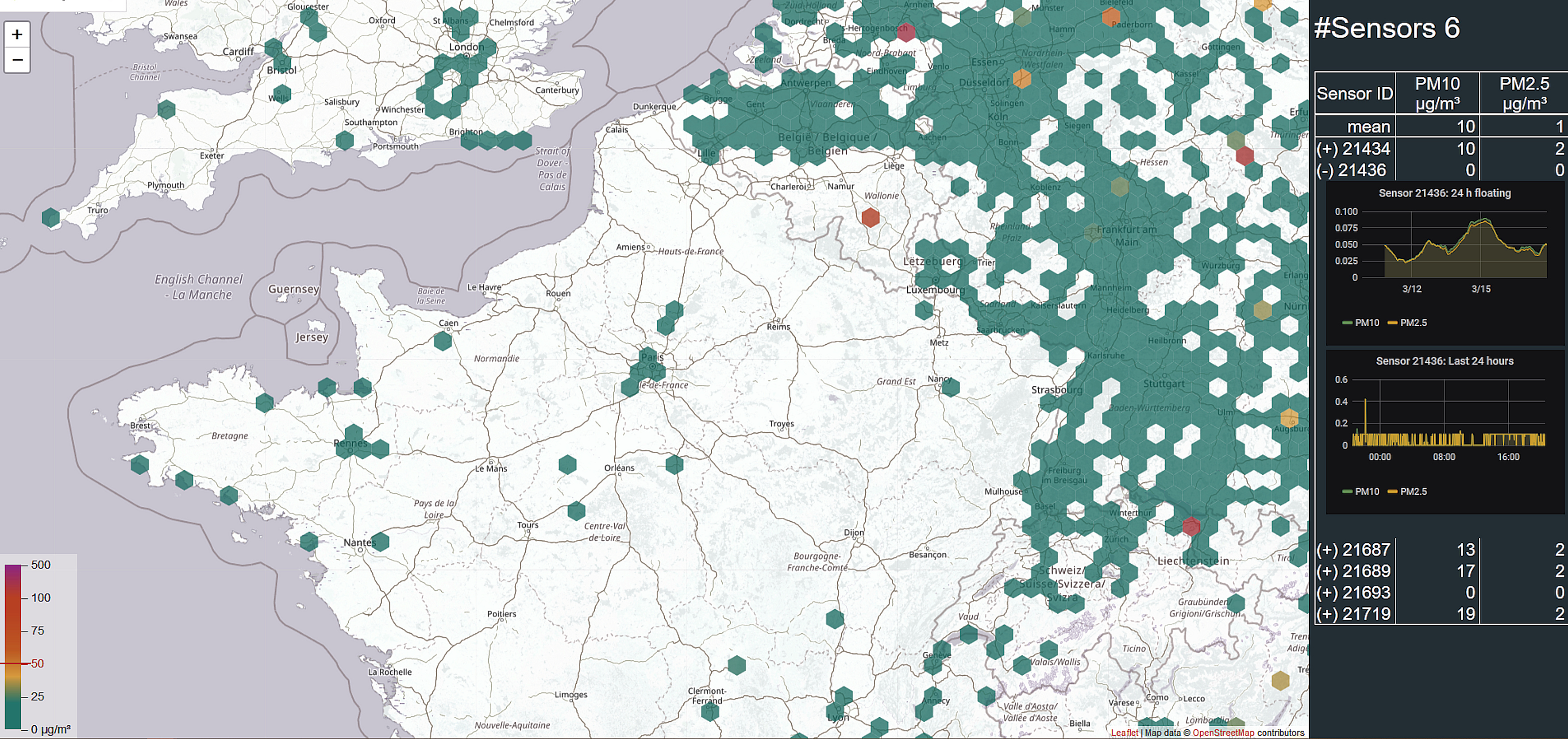The height and width of the screenshot is (739, 1568).
Task: Click the orange hexagon near Paderborn
Action: pyautogui.click(x=1111, y=16)
